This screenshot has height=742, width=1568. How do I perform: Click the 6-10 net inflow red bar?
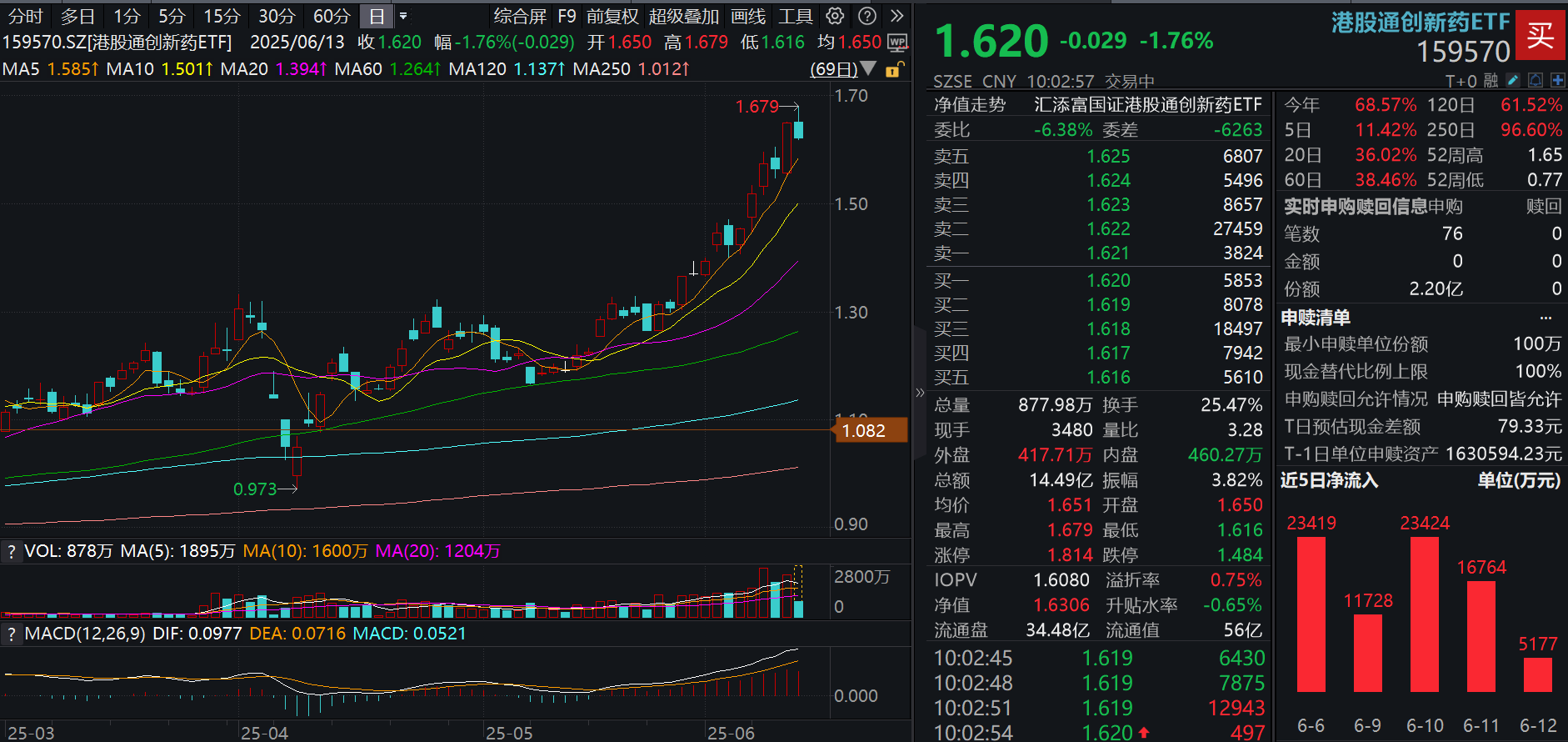tap(1424, 614)
